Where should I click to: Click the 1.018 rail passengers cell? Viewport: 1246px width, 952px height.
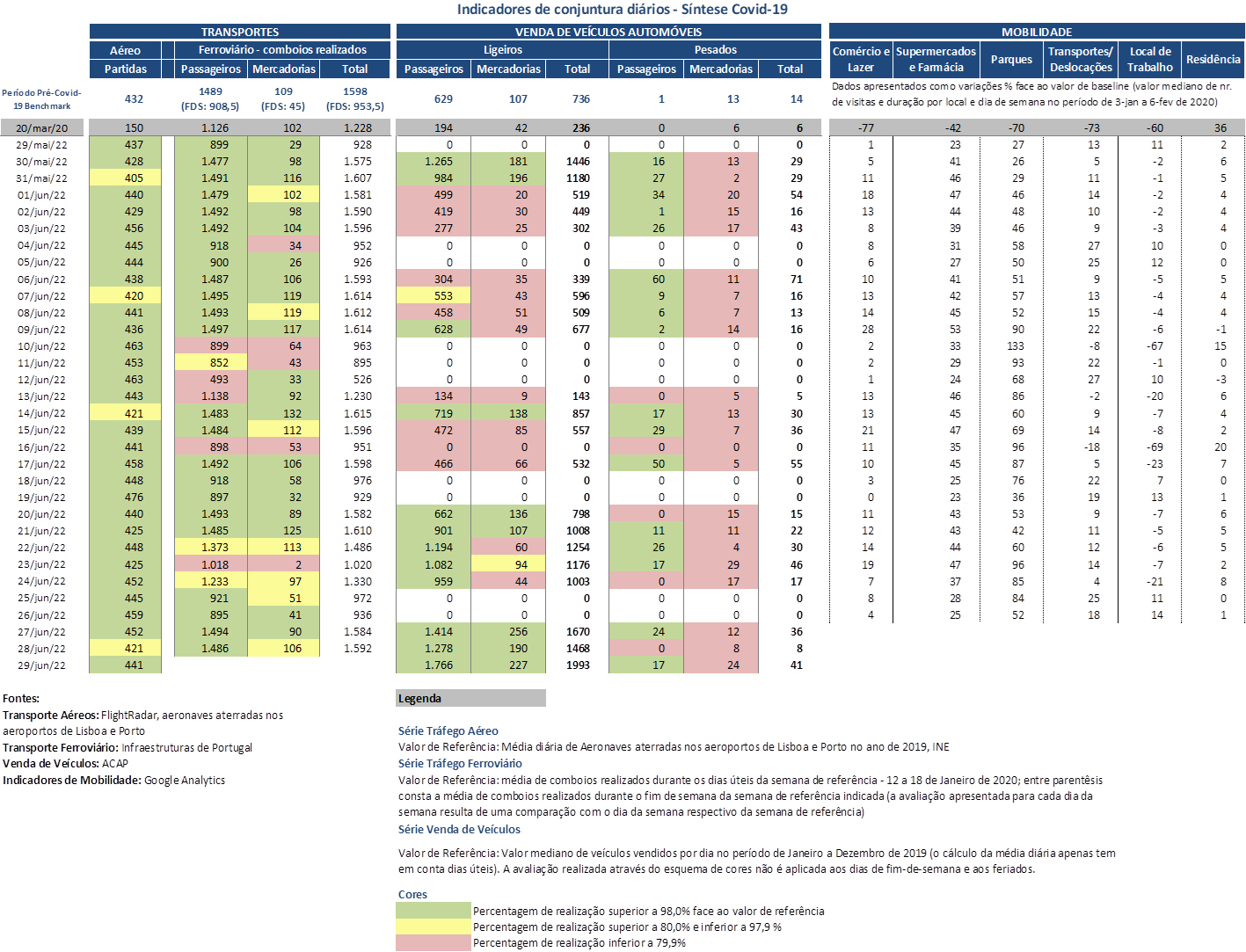point(211,565)
